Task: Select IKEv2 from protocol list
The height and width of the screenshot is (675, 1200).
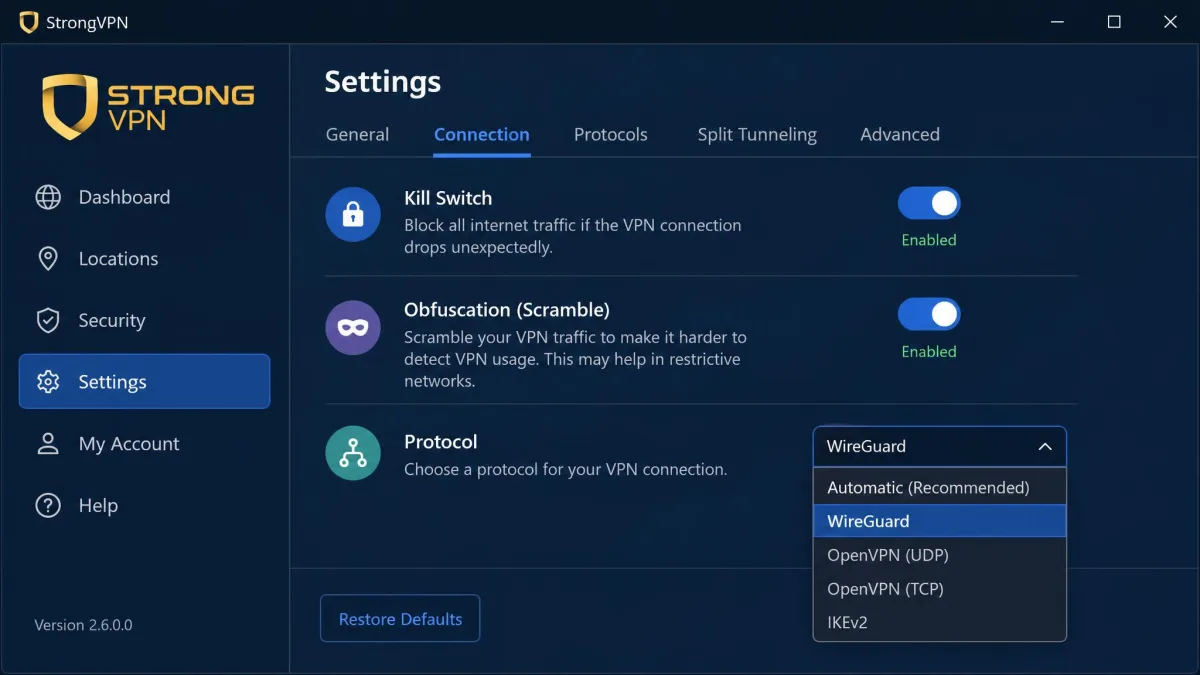Action: click(x=940, y=622)
